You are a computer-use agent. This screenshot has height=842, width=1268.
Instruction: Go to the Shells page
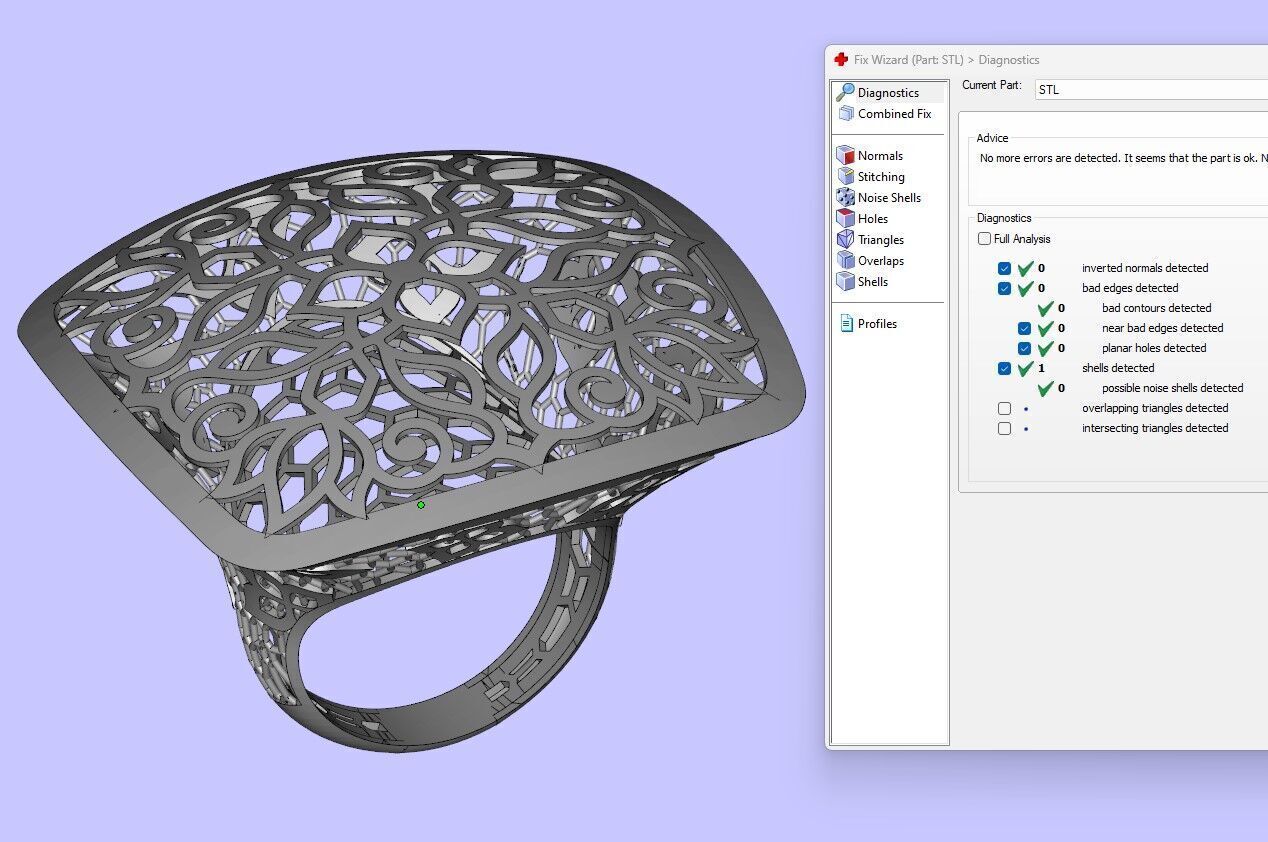[873, 282]
